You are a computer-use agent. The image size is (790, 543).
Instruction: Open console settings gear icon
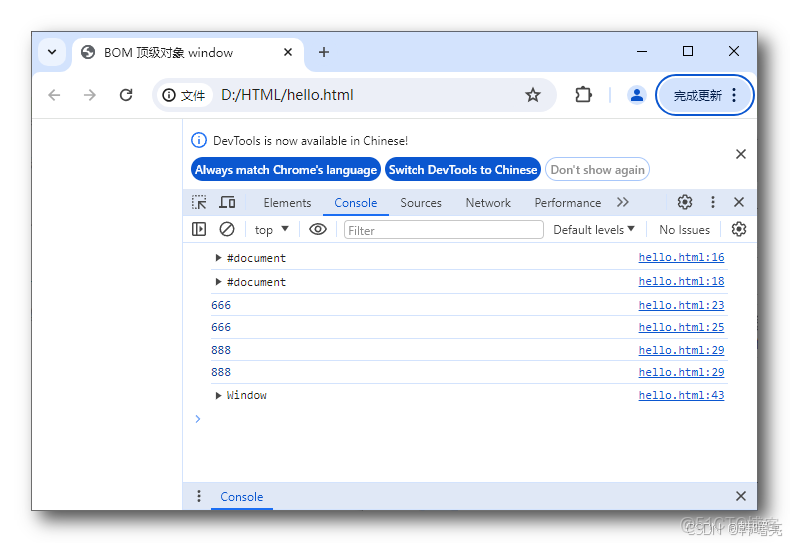click(x=739, y=230)
